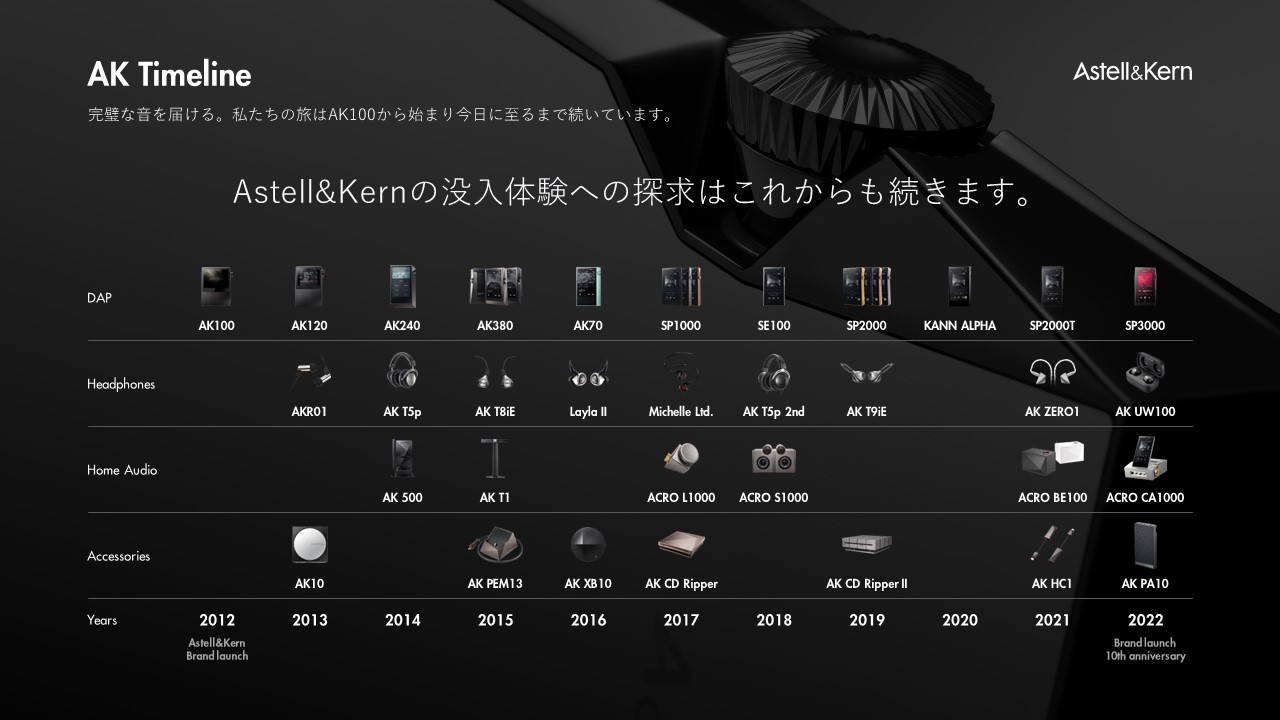The height and width of the screenshot is (720, 1280).
Task: Open the AK240 player image
Action: 402,287
